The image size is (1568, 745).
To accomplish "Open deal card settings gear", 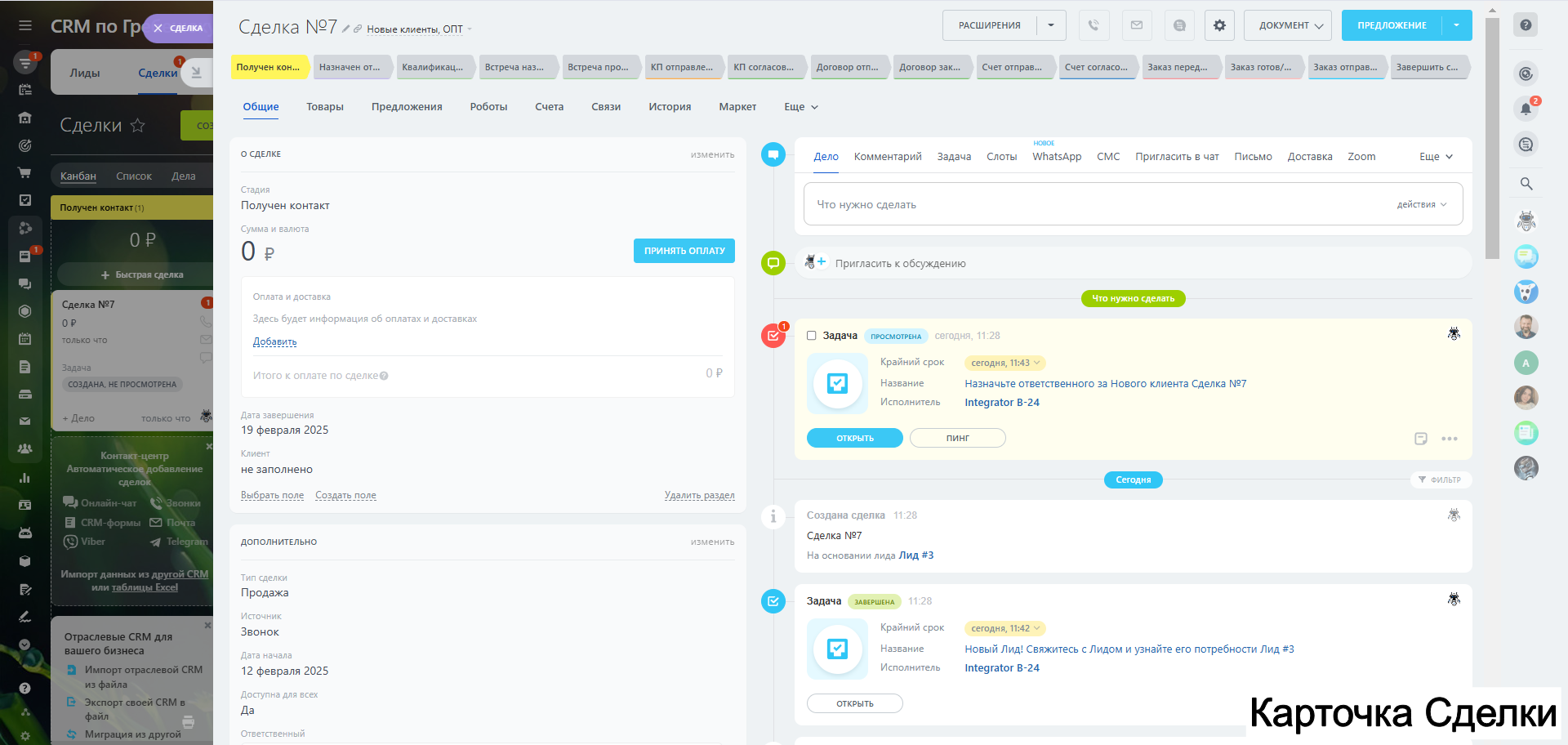I will (x=1219, y=25).
